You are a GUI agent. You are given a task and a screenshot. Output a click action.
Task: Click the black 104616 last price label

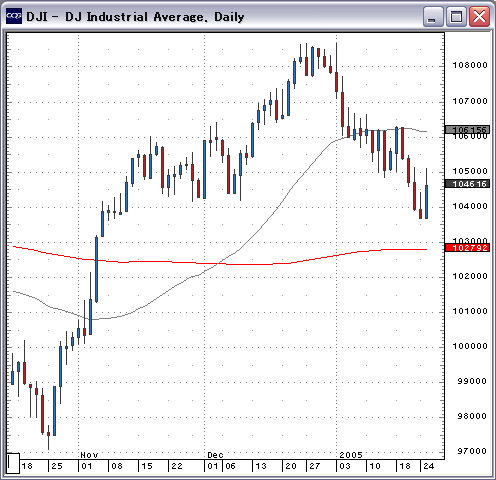pos(467,184)
